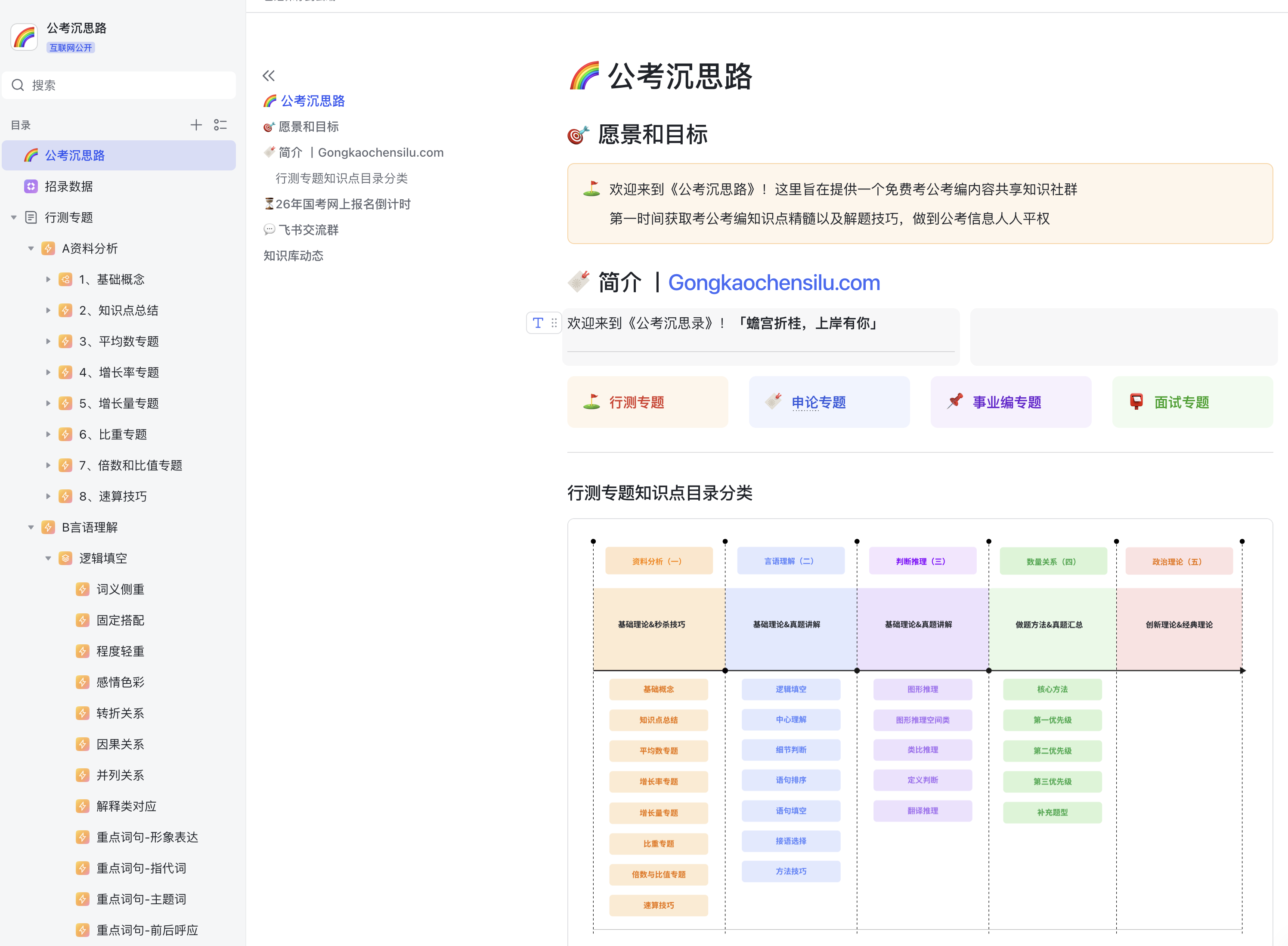The image size is (1288, 946).
Task: Collapse the A资料分析 section
Action: point(31,248)
